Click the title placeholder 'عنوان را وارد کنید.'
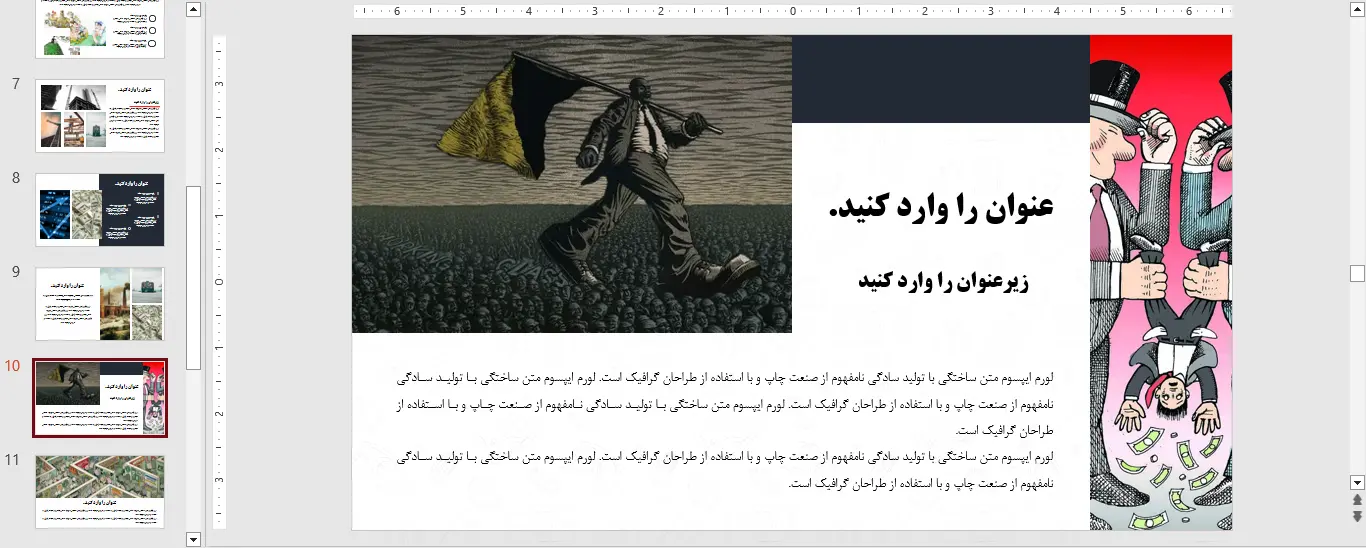The width and height of the screenshot is (1366, 548). point(941,207)
